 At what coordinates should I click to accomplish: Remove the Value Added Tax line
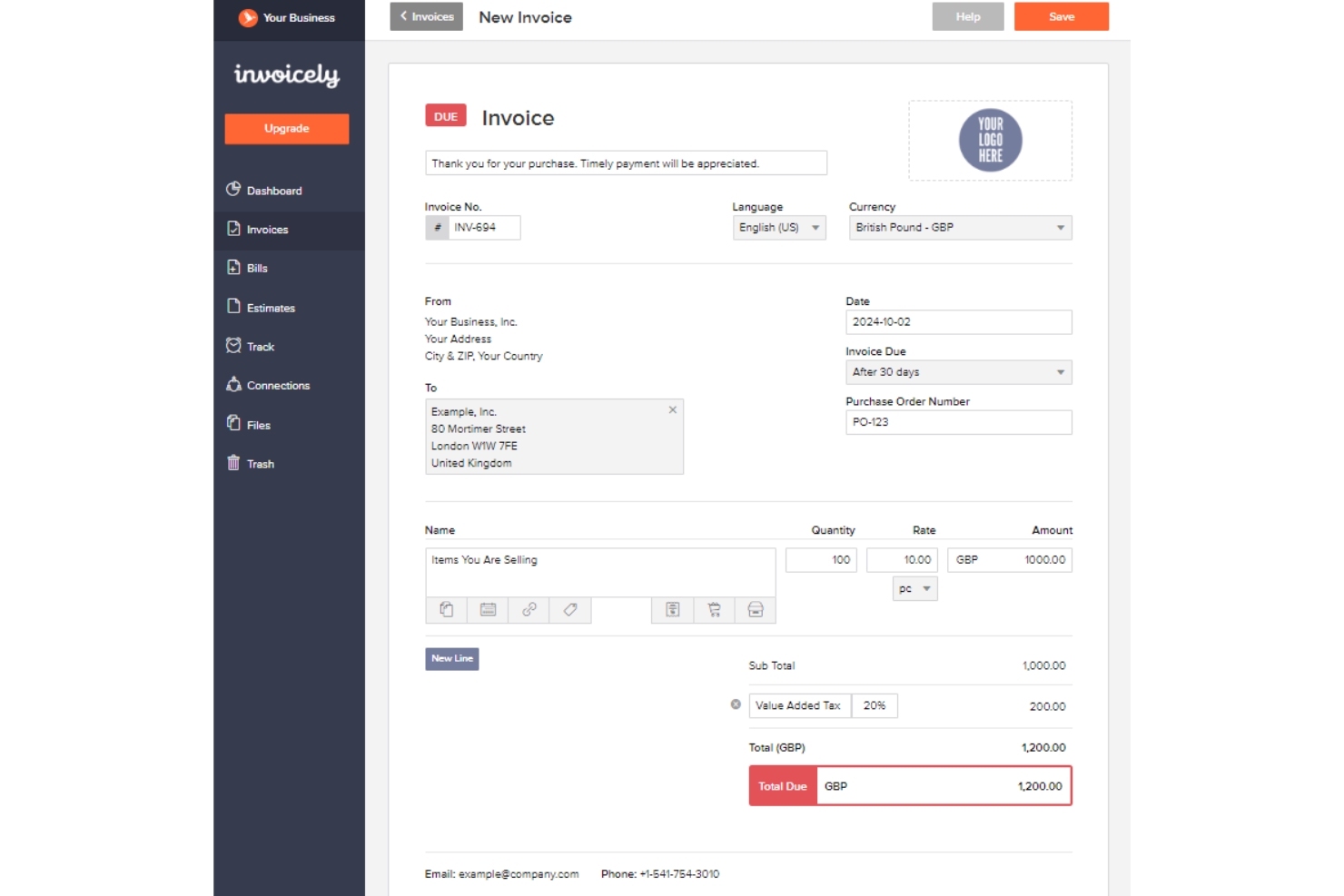(735, 704)
